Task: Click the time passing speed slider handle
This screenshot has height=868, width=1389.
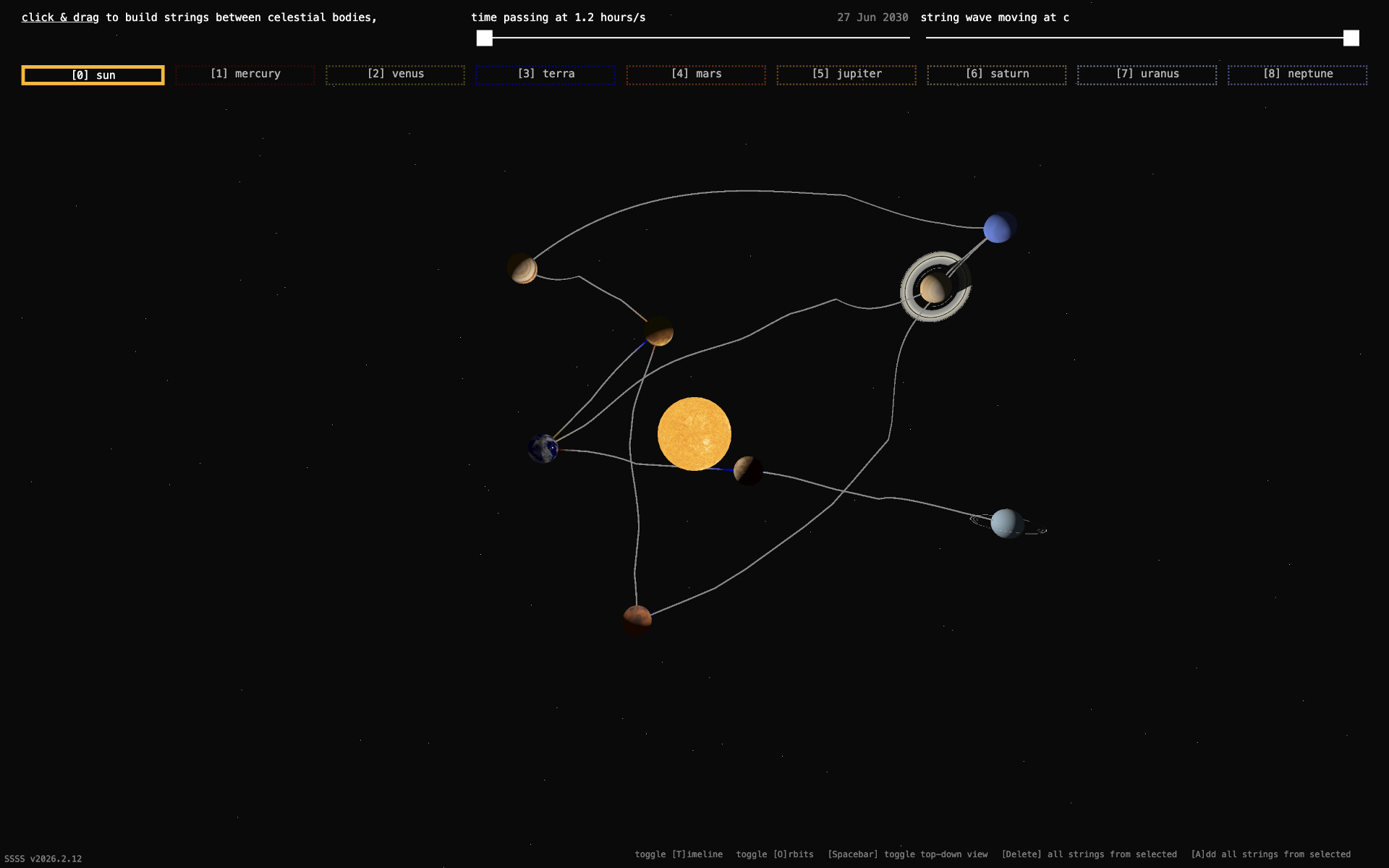Action: [x=485, y=38]
